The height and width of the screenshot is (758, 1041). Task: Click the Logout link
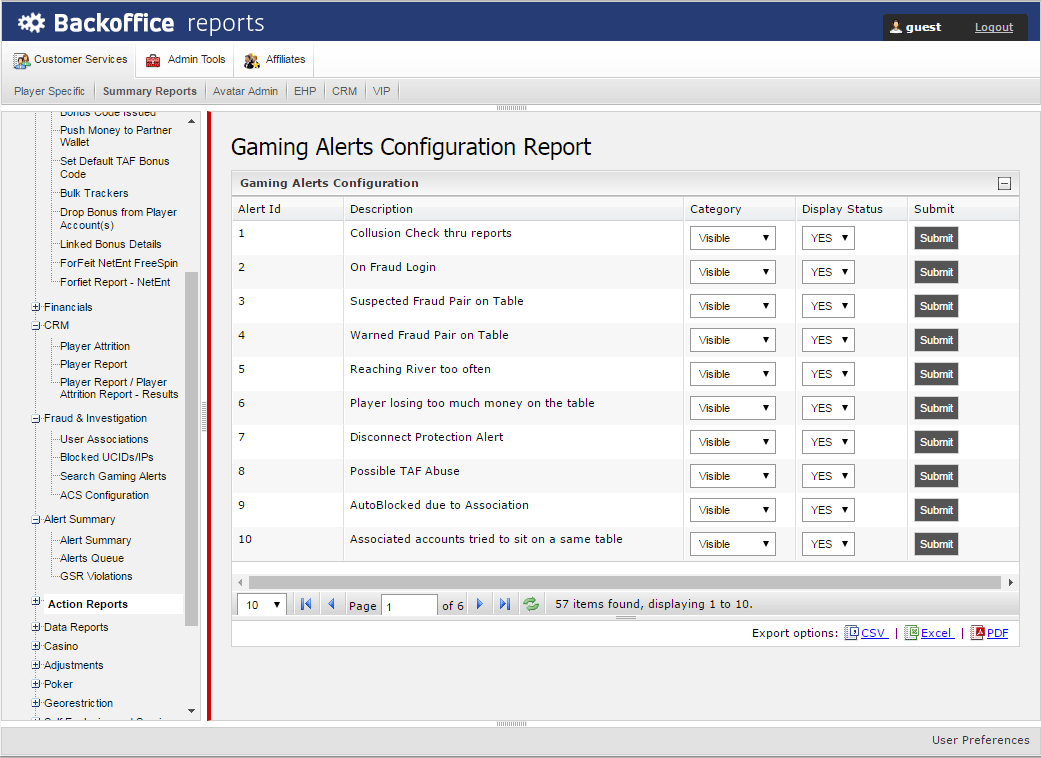(993, 27)
